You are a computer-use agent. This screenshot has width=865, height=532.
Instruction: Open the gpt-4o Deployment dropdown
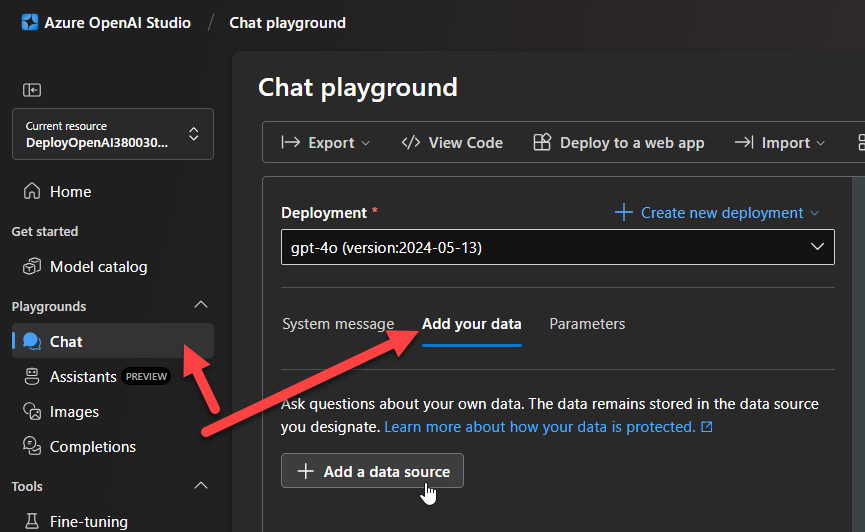[558, 247]
